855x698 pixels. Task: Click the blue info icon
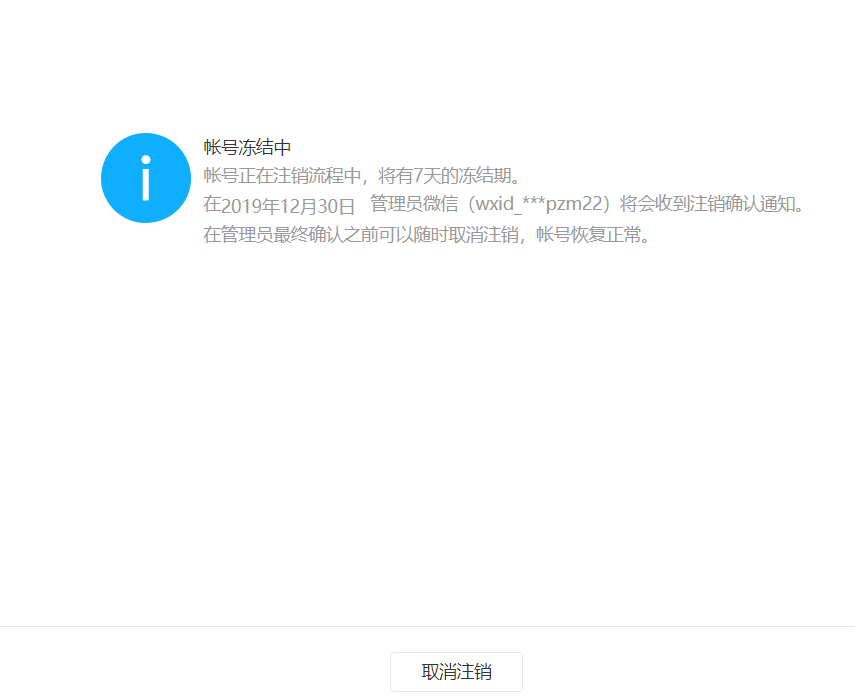[146, 178]
